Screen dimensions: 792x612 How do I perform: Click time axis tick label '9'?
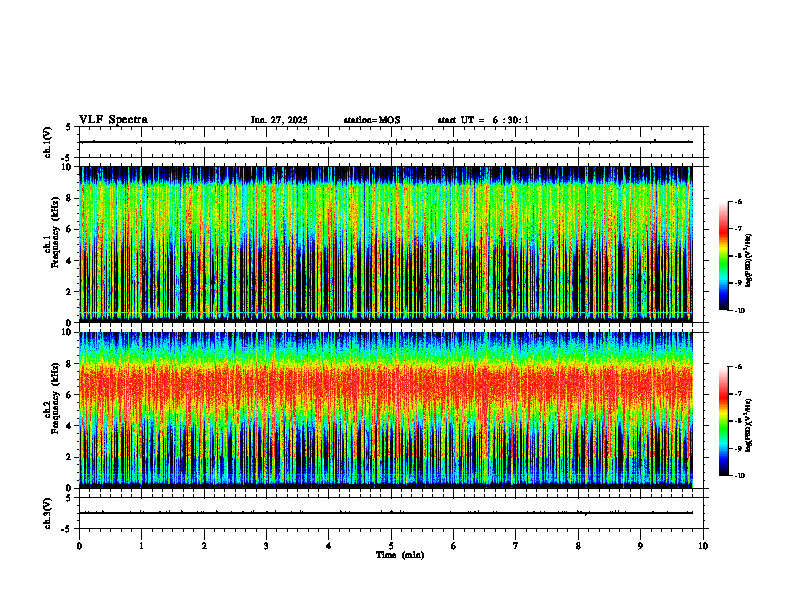tap(640, 546)
